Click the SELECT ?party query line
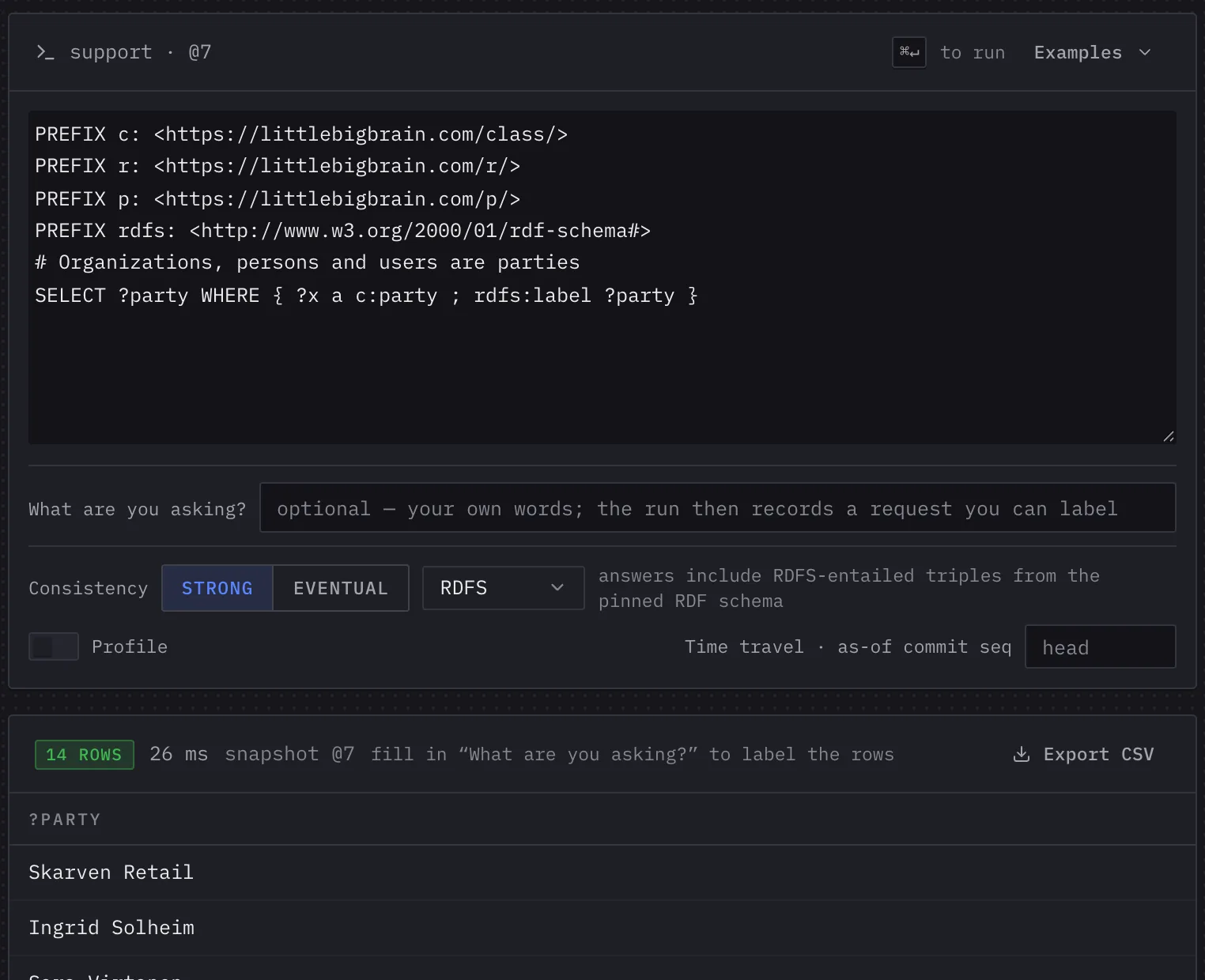Viewport: 1205px width, 980px height. pos(366,296)
